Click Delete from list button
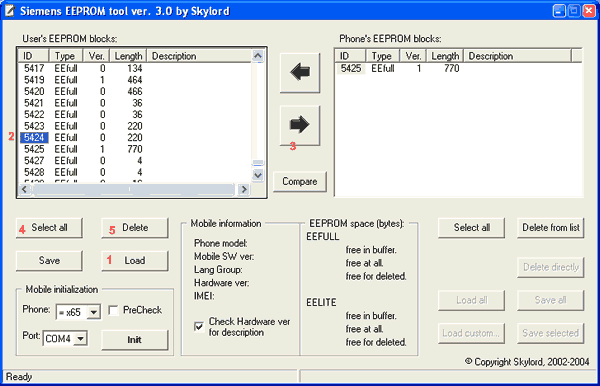The image size is (600, 386). (x=550, y=228)
